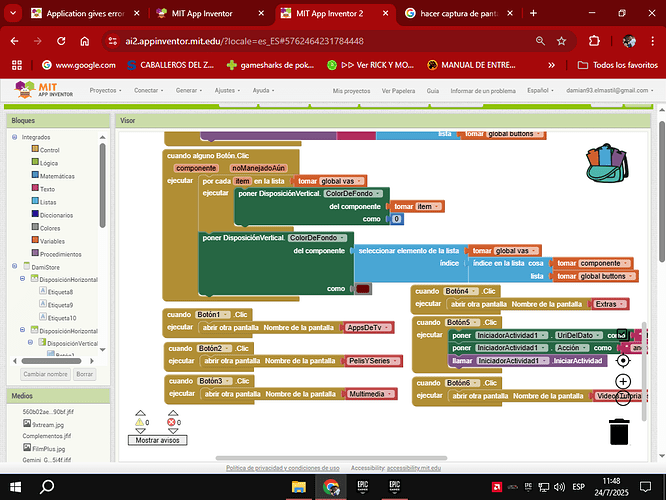
Task: Open the Epic Games launcher in the taskbar
Action: pyautogui.click(x=363, y=487)
